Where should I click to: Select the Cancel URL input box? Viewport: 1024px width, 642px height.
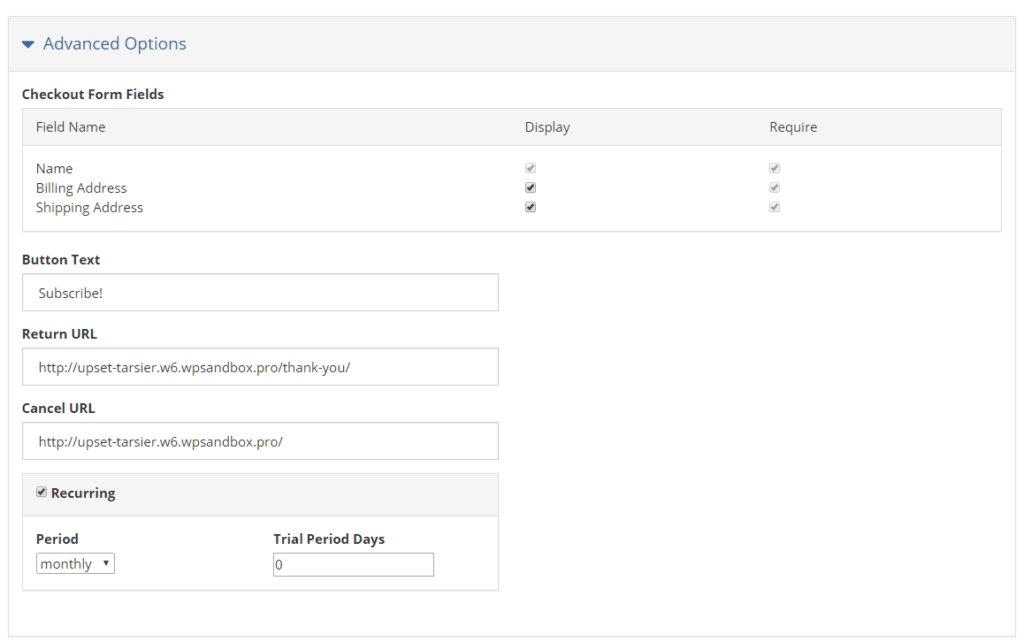[260, 441]
